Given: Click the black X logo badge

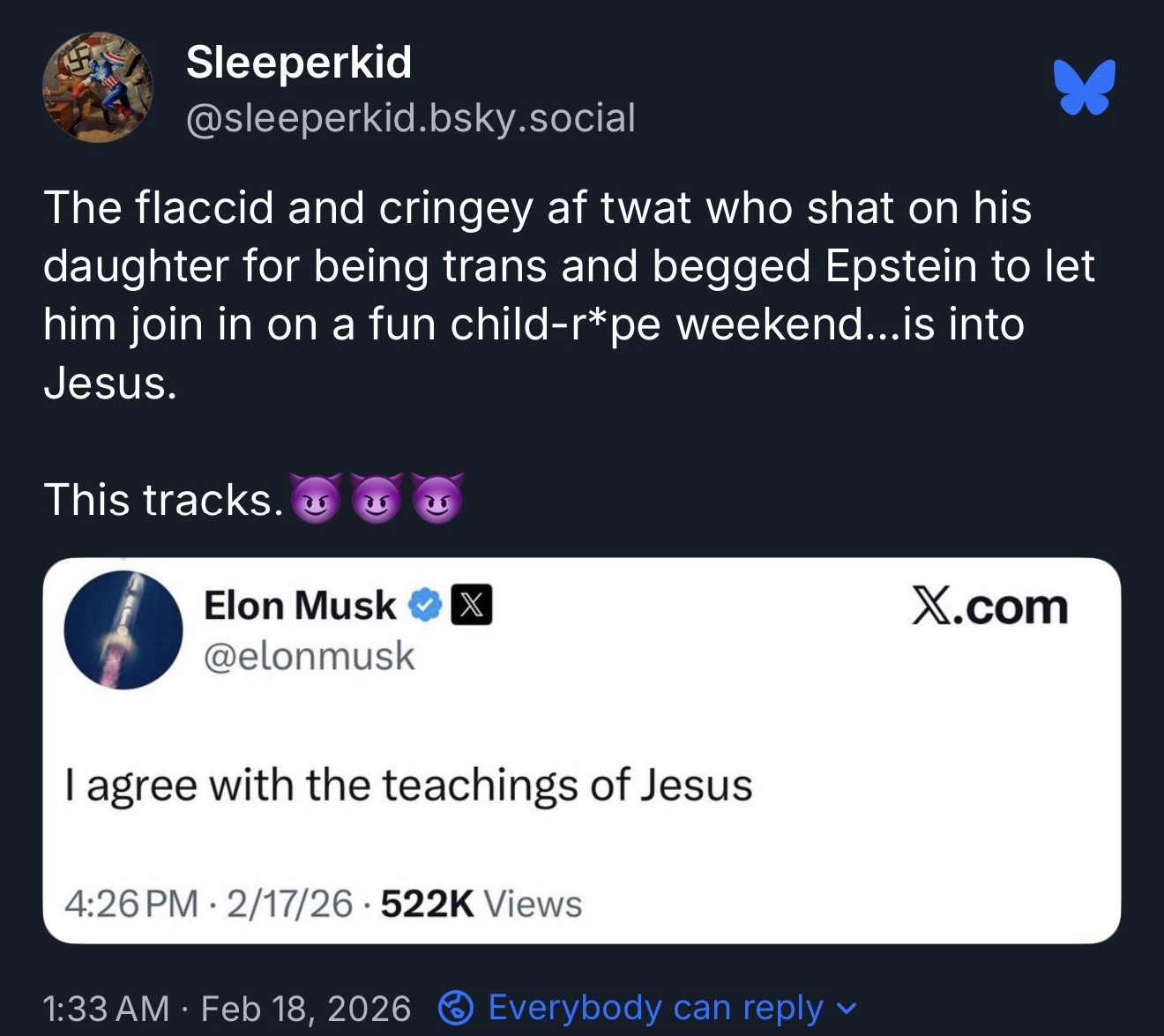Looking at the screenshot, I should 472,606.
